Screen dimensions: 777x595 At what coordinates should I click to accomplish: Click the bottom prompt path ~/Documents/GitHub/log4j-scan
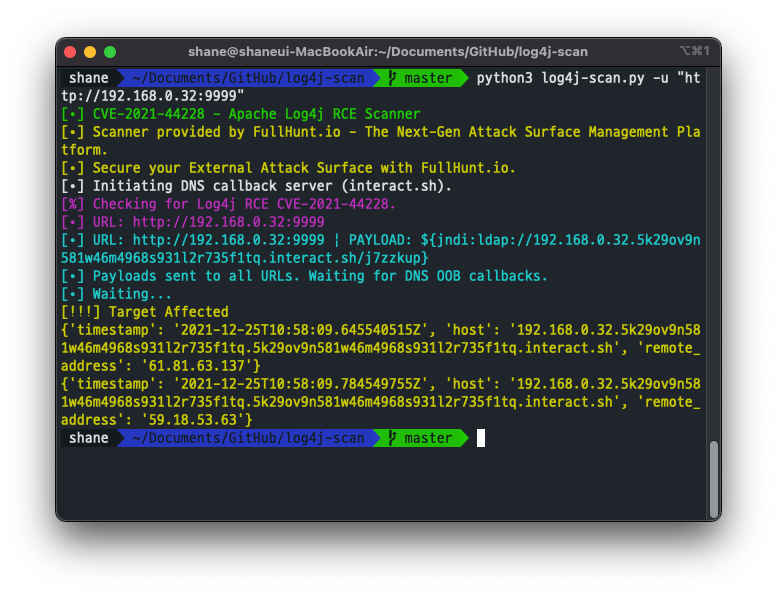[248, 438]
